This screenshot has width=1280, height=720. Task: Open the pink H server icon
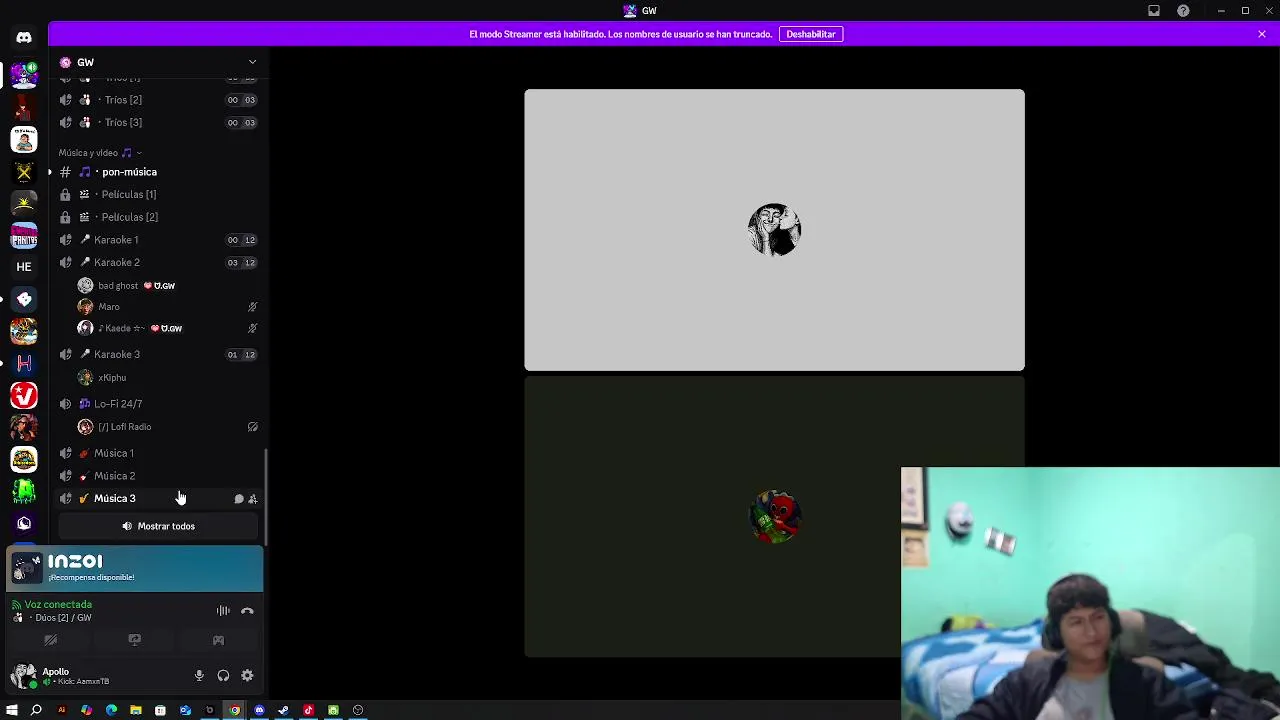pos(24,363)
